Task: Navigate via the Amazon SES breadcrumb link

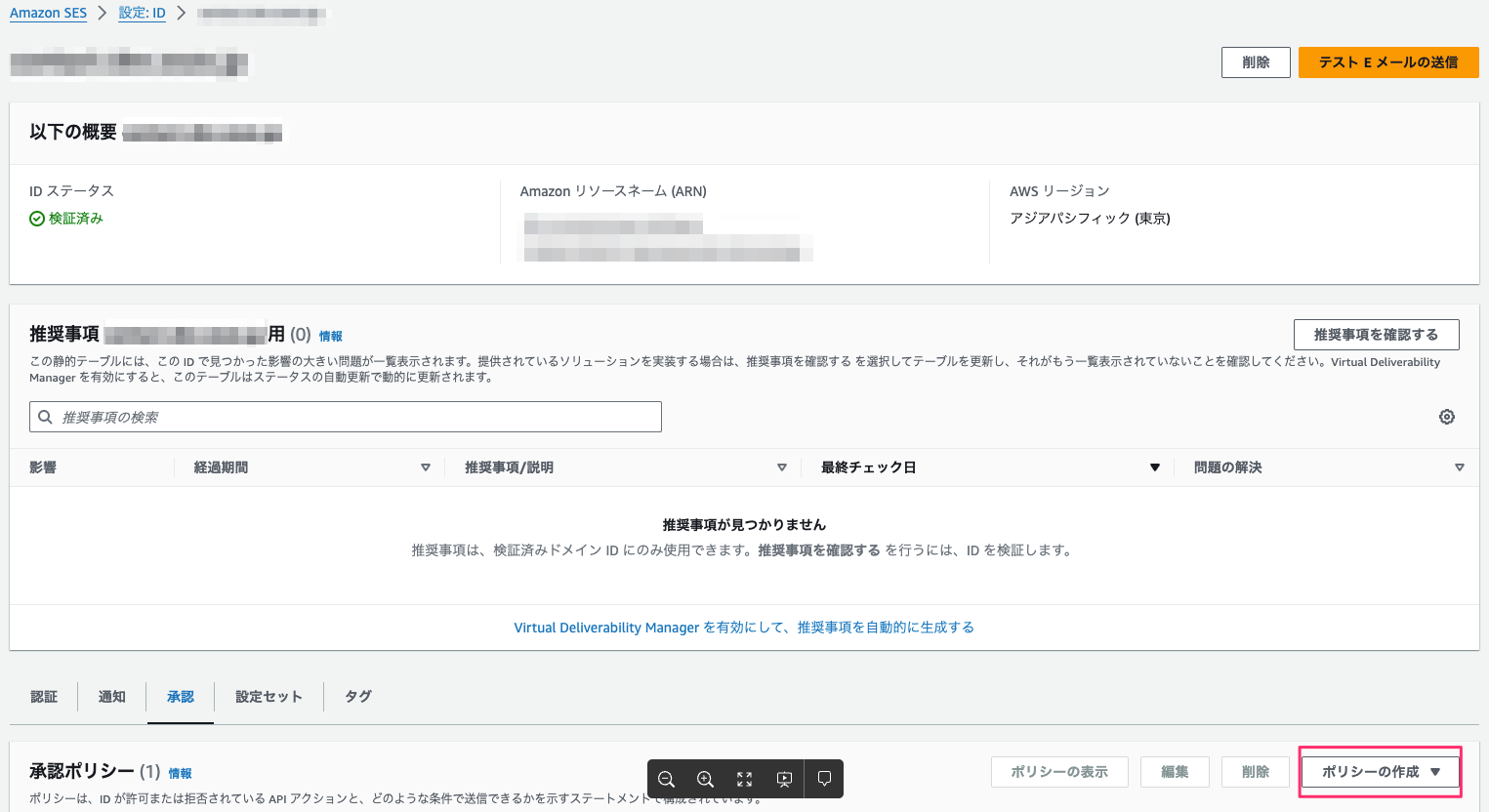Action: click(47, 13)
